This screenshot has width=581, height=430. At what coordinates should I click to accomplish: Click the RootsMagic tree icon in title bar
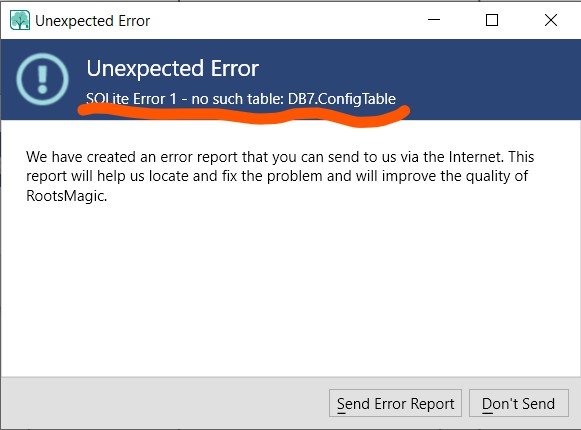(x=20, y=20)
